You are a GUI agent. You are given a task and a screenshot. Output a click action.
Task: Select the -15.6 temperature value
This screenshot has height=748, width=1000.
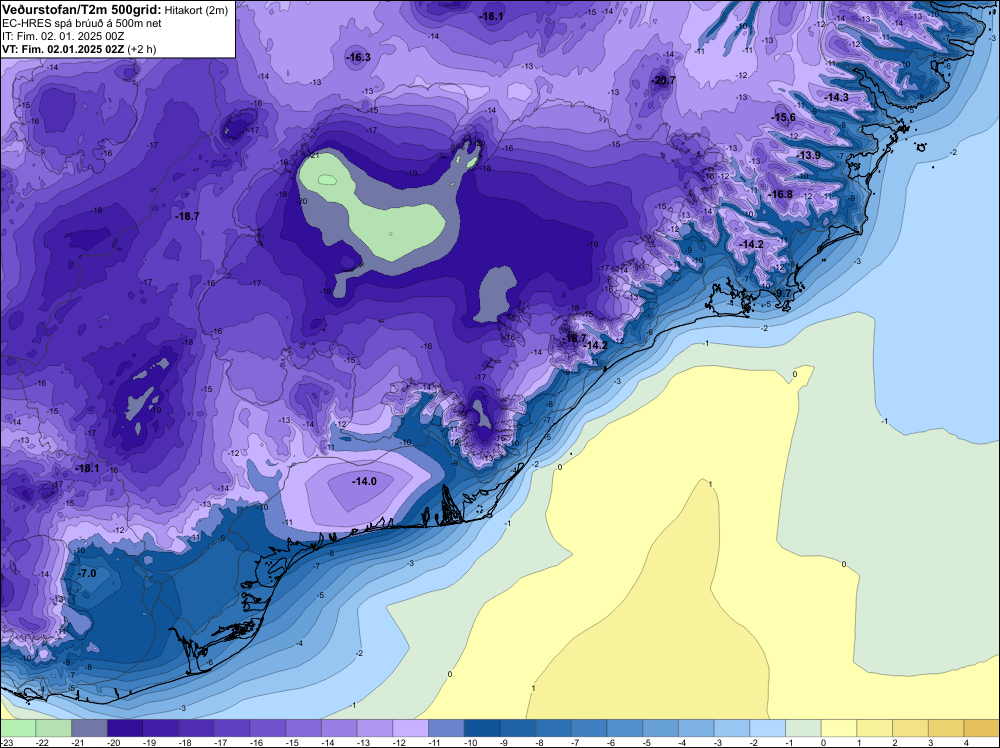click(784, 117)
